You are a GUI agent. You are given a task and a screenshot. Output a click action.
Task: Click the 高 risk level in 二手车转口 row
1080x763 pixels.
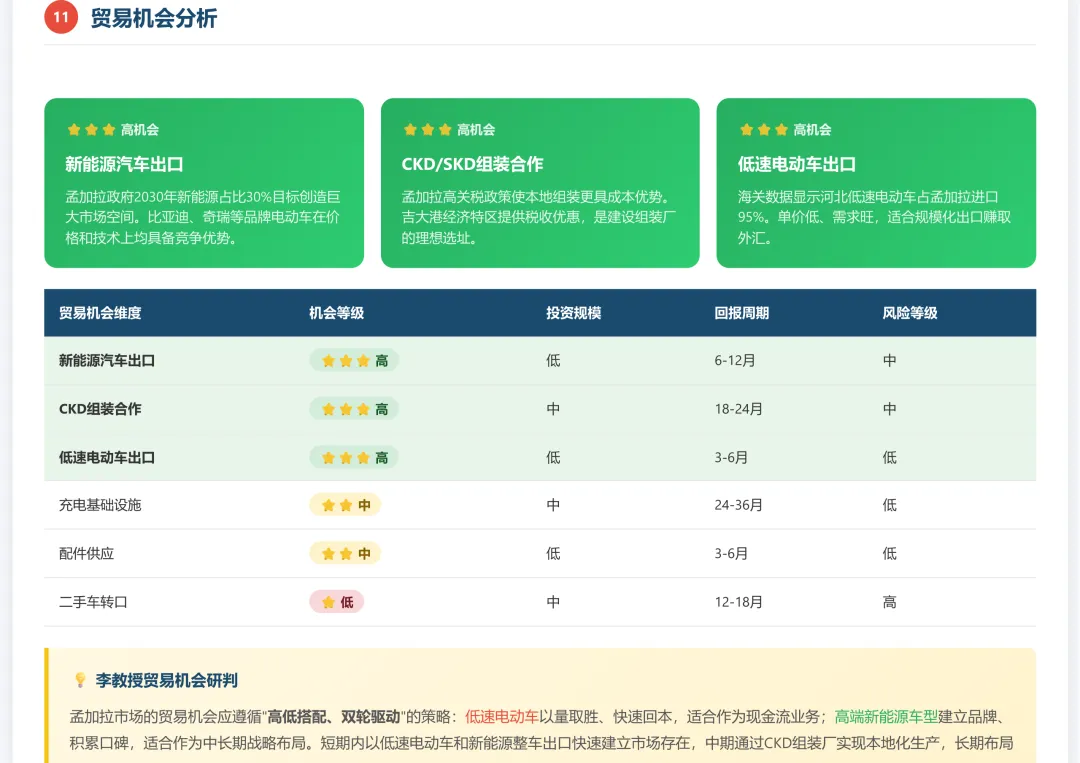point(889,602)
